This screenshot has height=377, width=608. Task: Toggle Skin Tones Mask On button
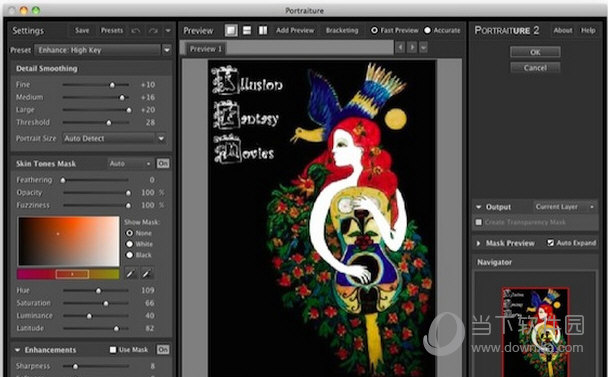tap(163, 164)
